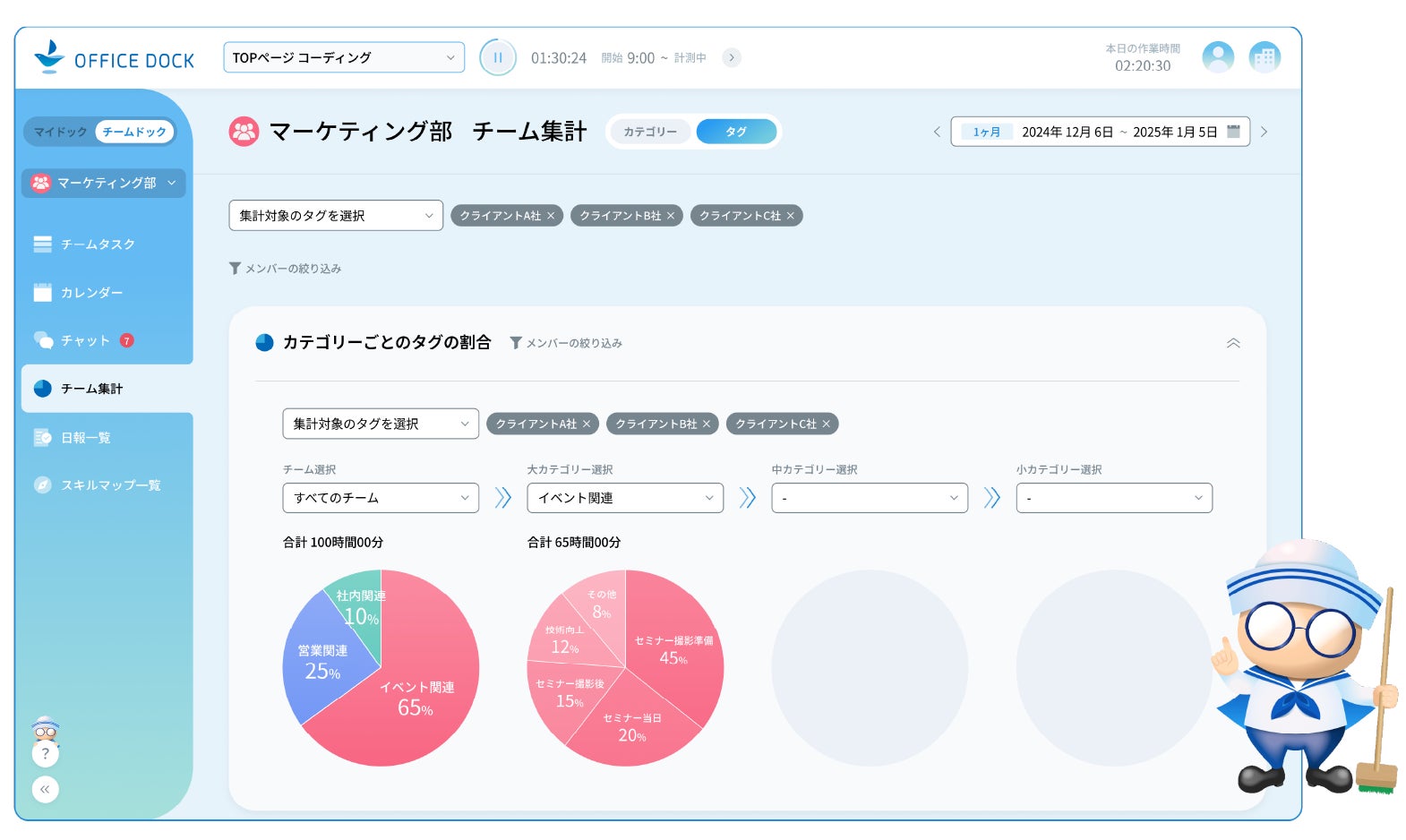Screen dimensions: 1406x840
Task: Remove the panel クライアントA社 tag
Action: pyautogui.click(x=587, y=424)
